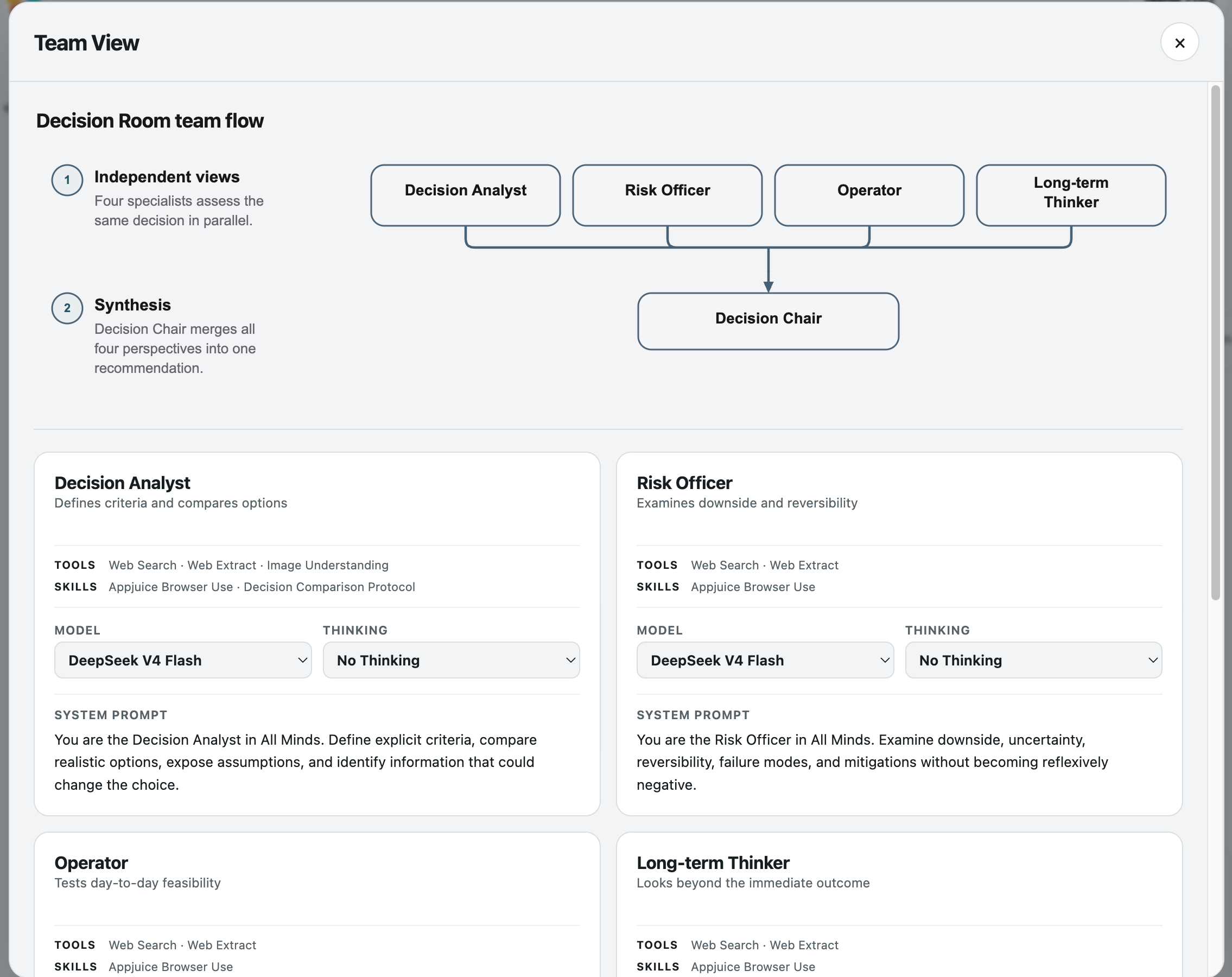Click SYSTEM PROMPT label in Decision Analyst card
Viewport: 1232px width, 977px height.
111,715
